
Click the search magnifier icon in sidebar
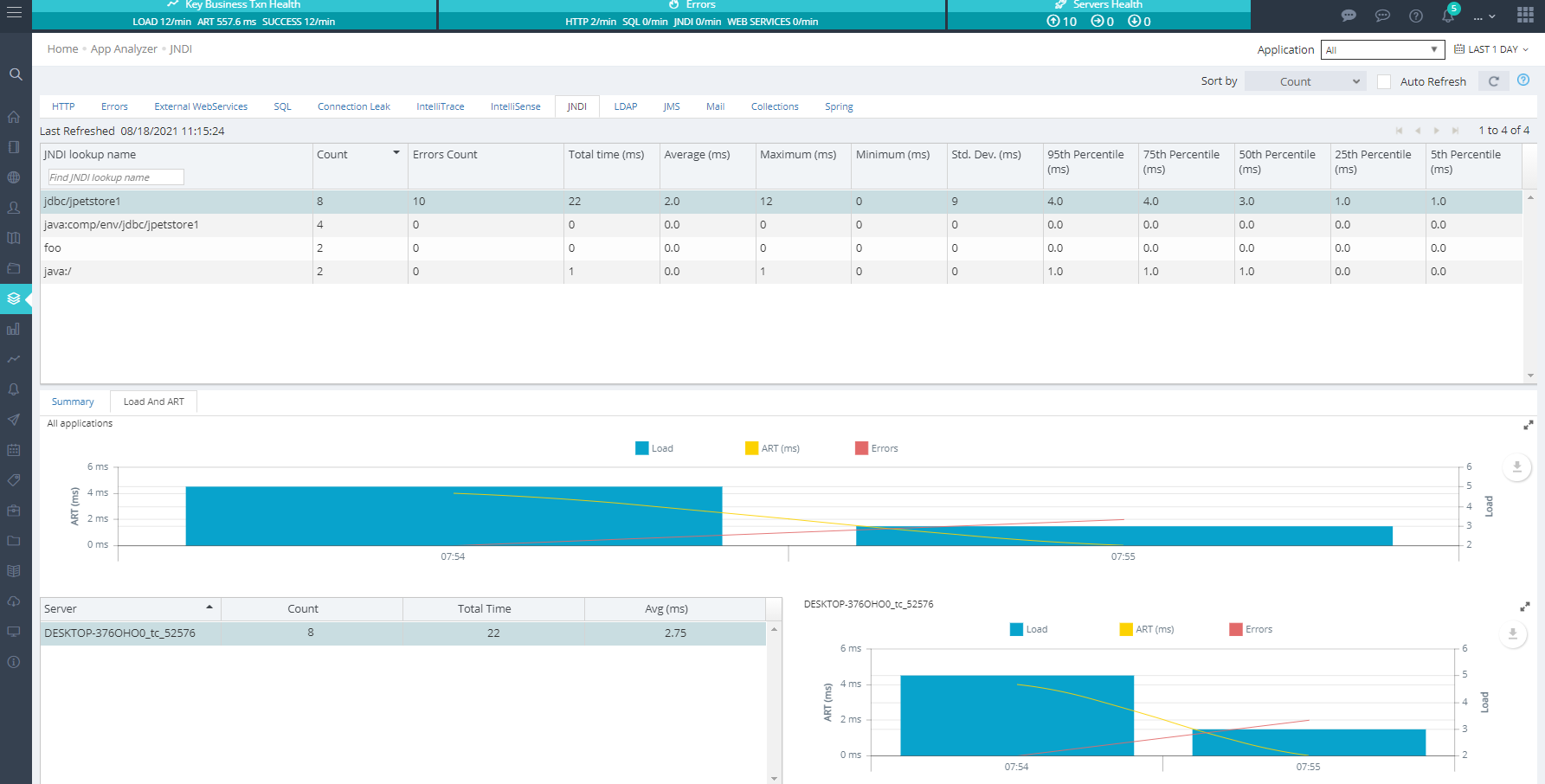[x=16, y=74]
